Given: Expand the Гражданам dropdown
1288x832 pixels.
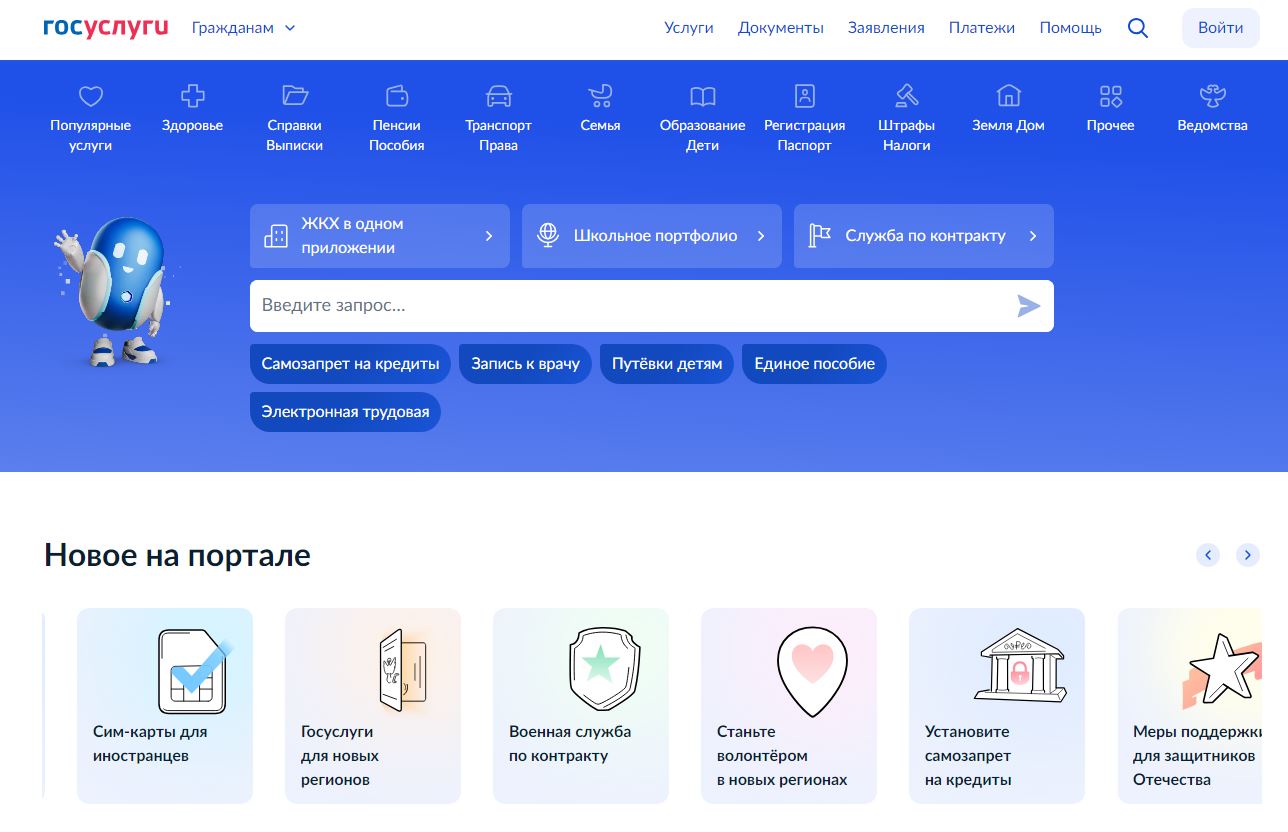Looking at the screenshot, I should [x=244, y=28].
